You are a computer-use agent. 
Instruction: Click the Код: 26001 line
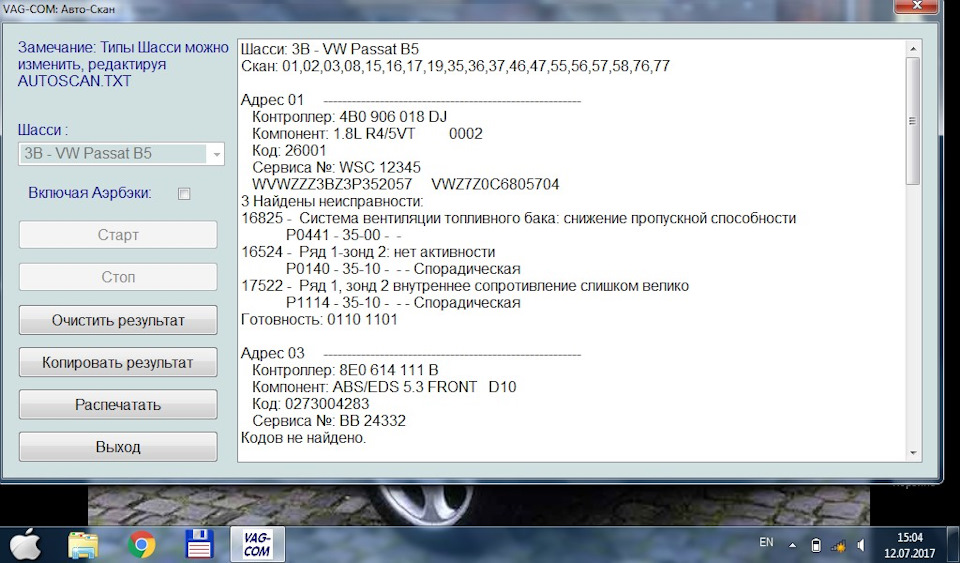pyautogui.click(x=289, y=151)
